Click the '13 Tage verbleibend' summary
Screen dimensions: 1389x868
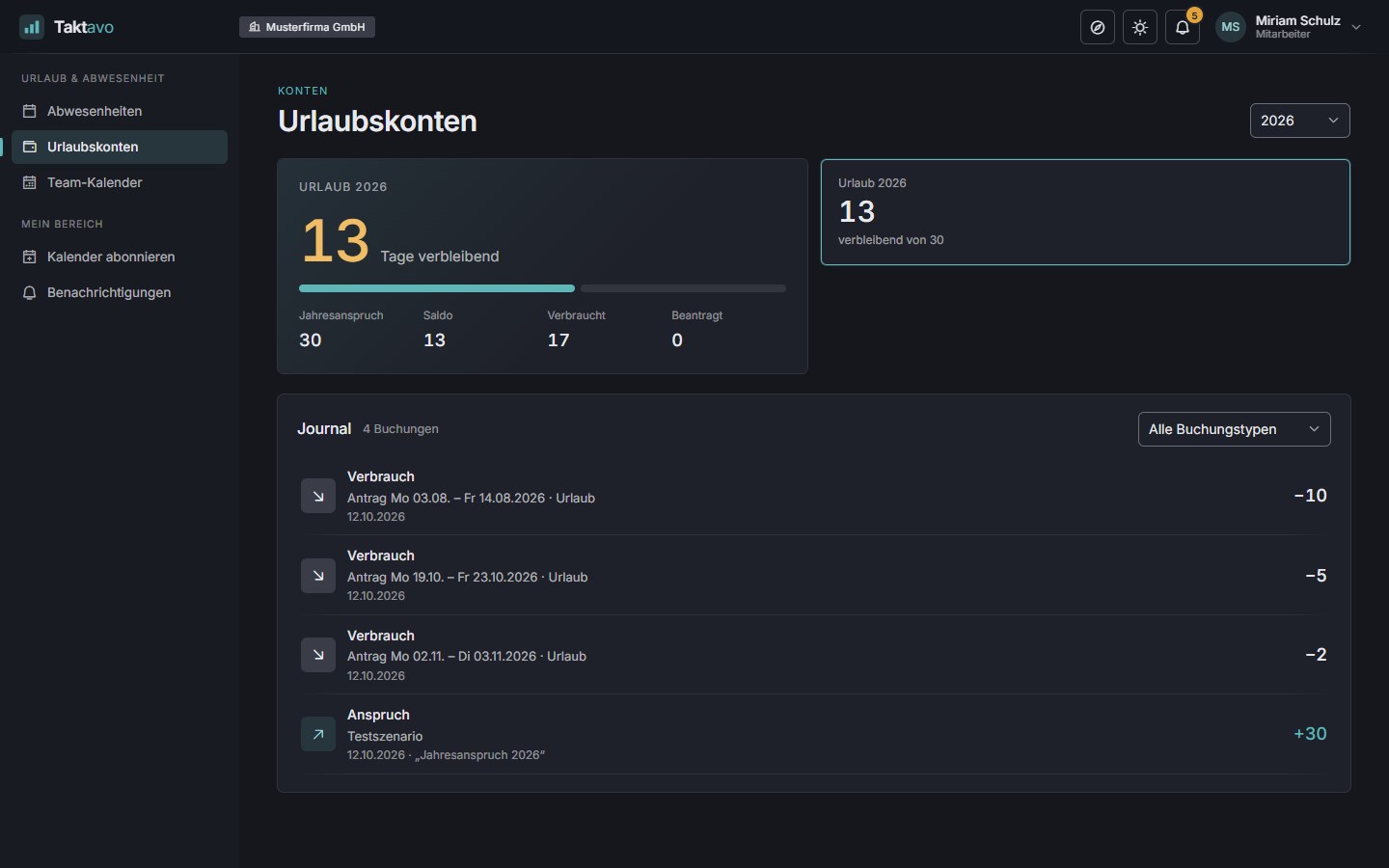click(400, 241)
